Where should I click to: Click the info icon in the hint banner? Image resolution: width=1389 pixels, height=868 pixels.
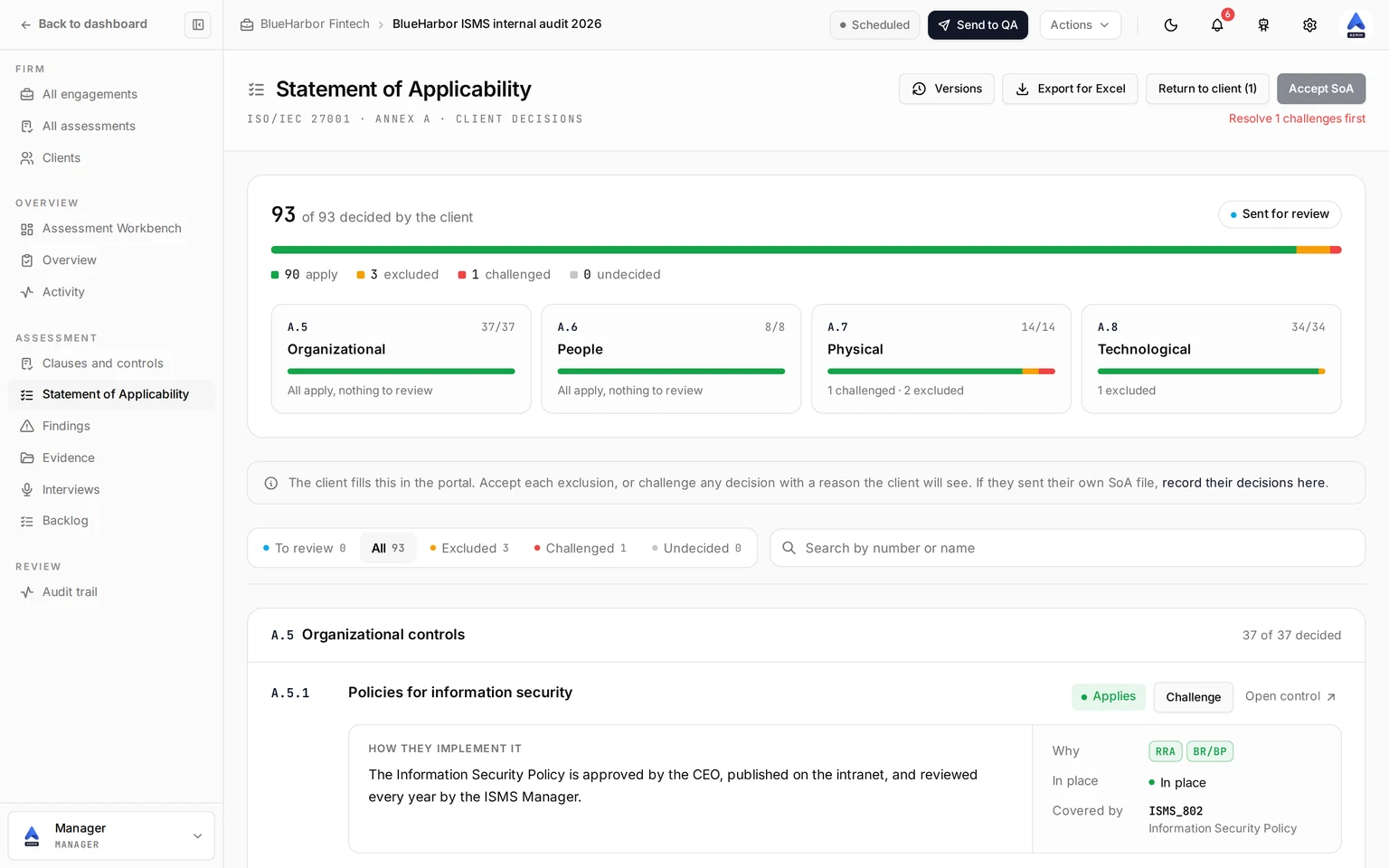[270, 483]
